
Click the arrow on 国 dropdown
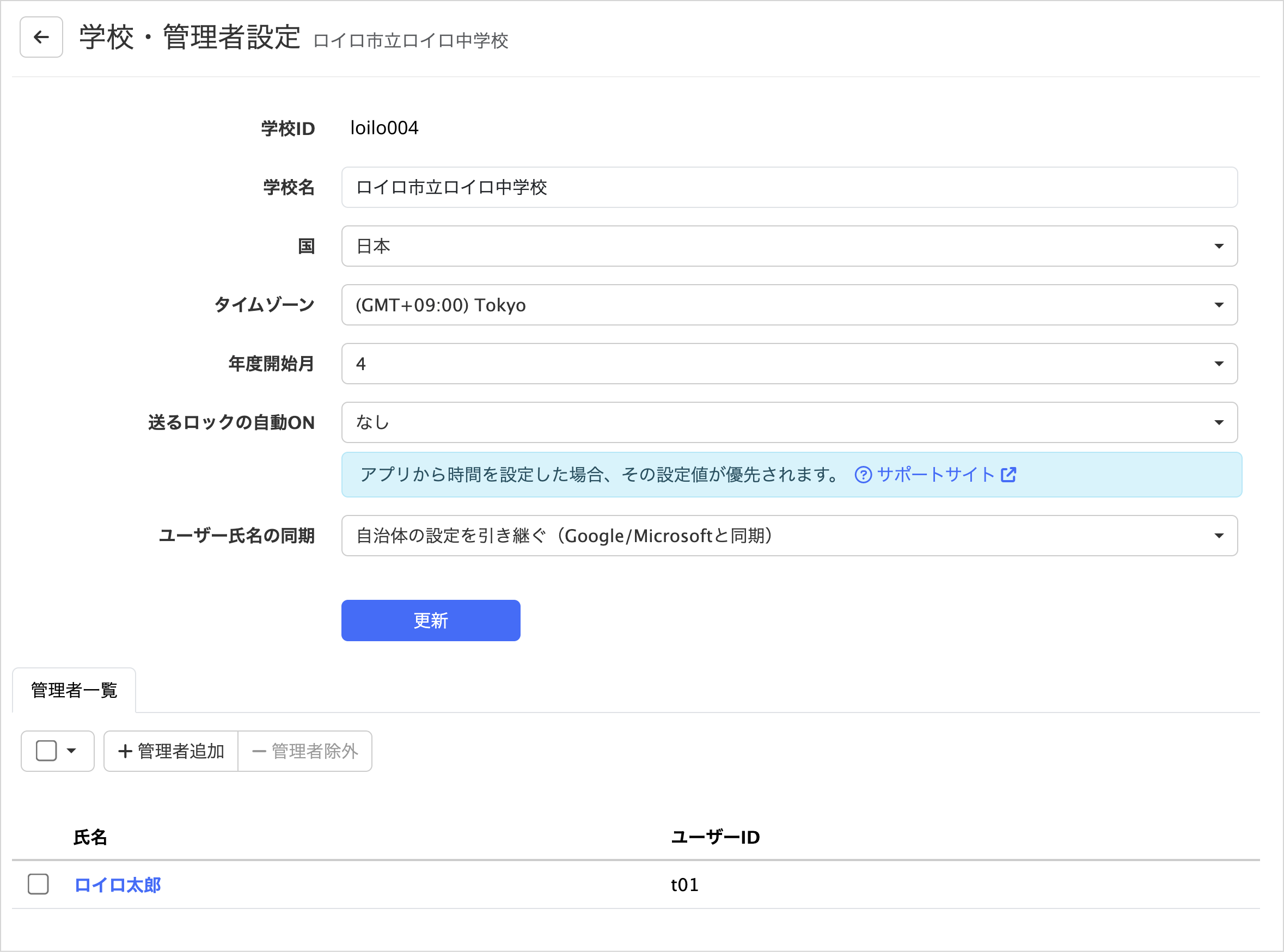pos(1218,247)
